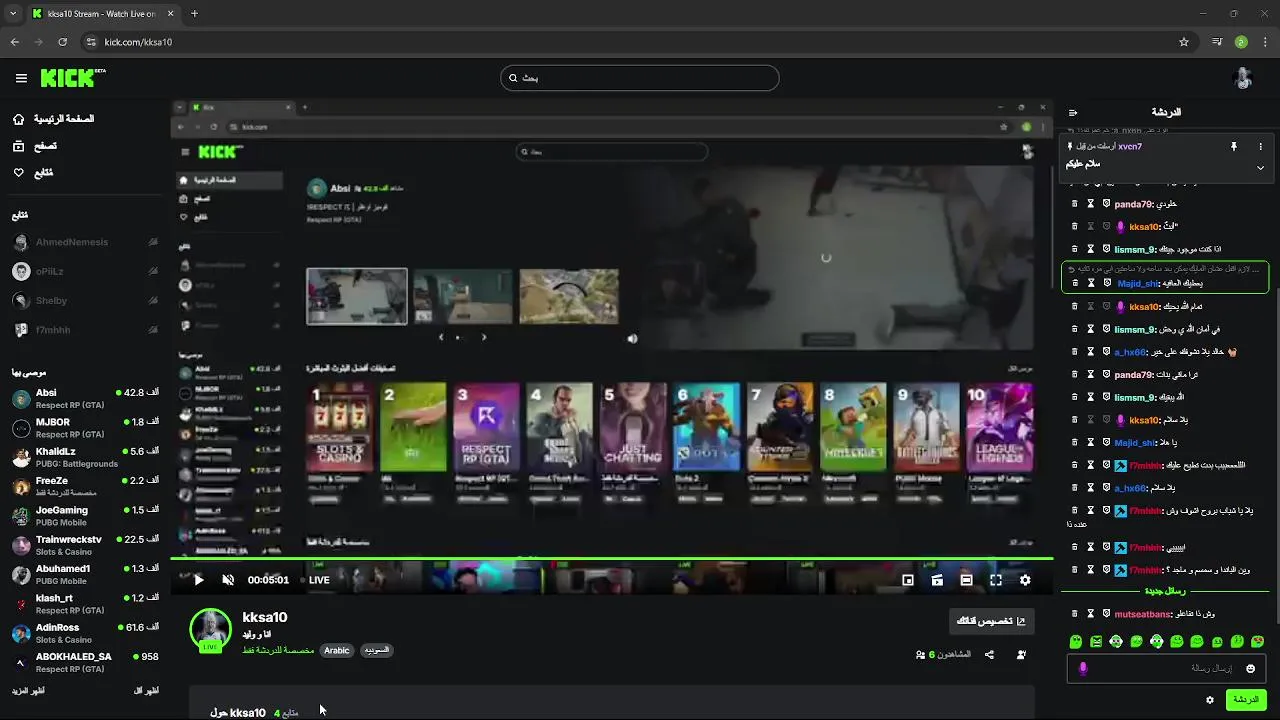Image resolution: width=1280 pixels, height=720 pixels.
Task: Open picture-in-picture from player controls
Action: pos(908,580)
